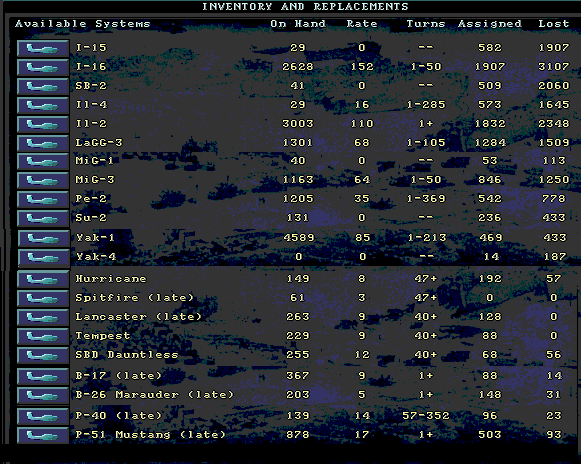Click the On Hand column header
Screen dimensions: 581x464
(x=298, y=24)
